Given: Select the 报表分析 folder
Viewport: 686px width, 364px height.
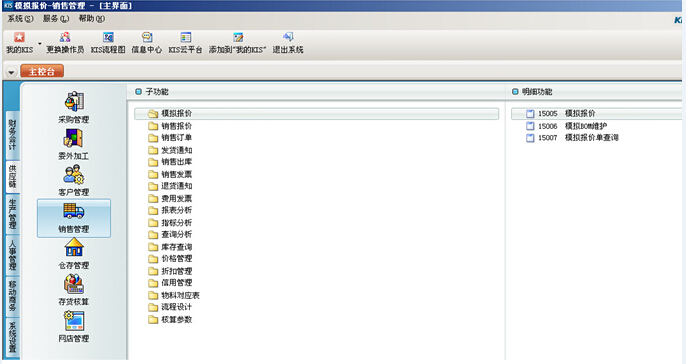Looking at the screenshot, I should 170,210.
